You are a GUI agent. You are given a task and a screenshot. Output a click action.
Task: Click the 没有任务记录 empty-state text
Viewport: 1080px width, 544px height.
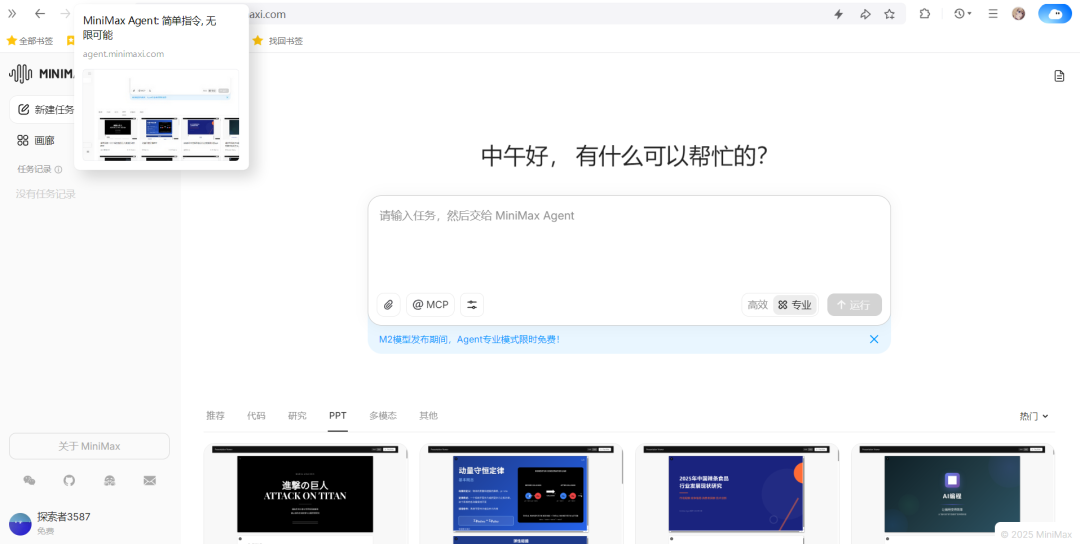(45, 194)
